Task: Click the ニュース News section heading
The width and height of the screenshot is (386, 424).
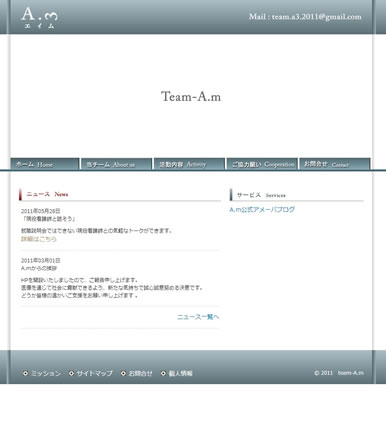Action: click(x=47, y=194)
